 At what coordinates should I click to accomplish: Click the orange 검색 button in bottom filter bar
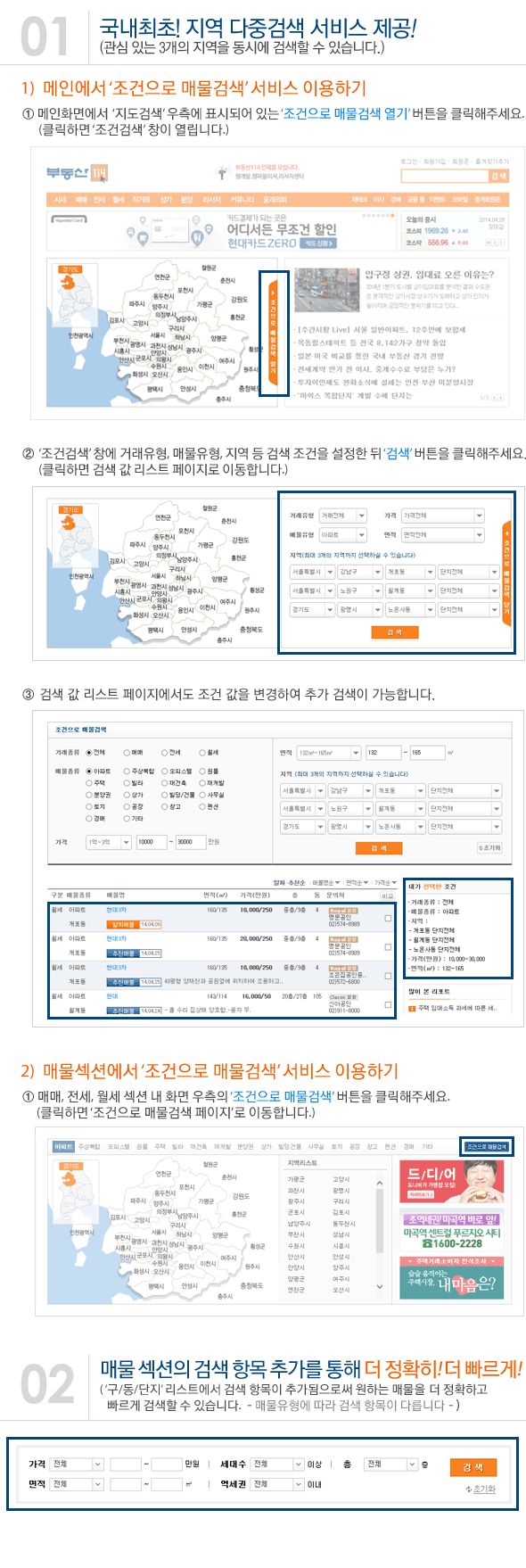[473, 1466]
